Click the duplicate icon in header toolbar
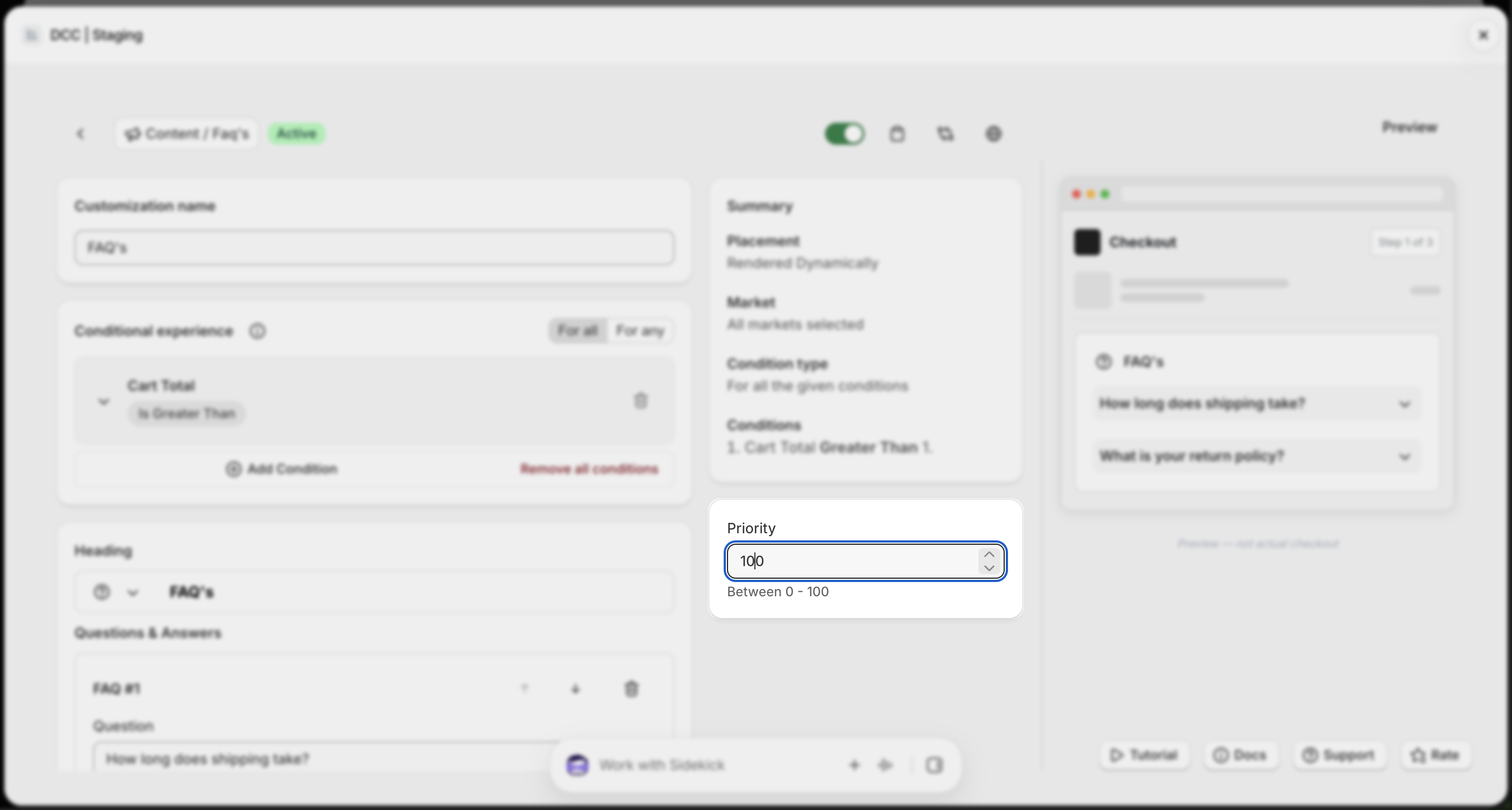 tap(945, 134)
